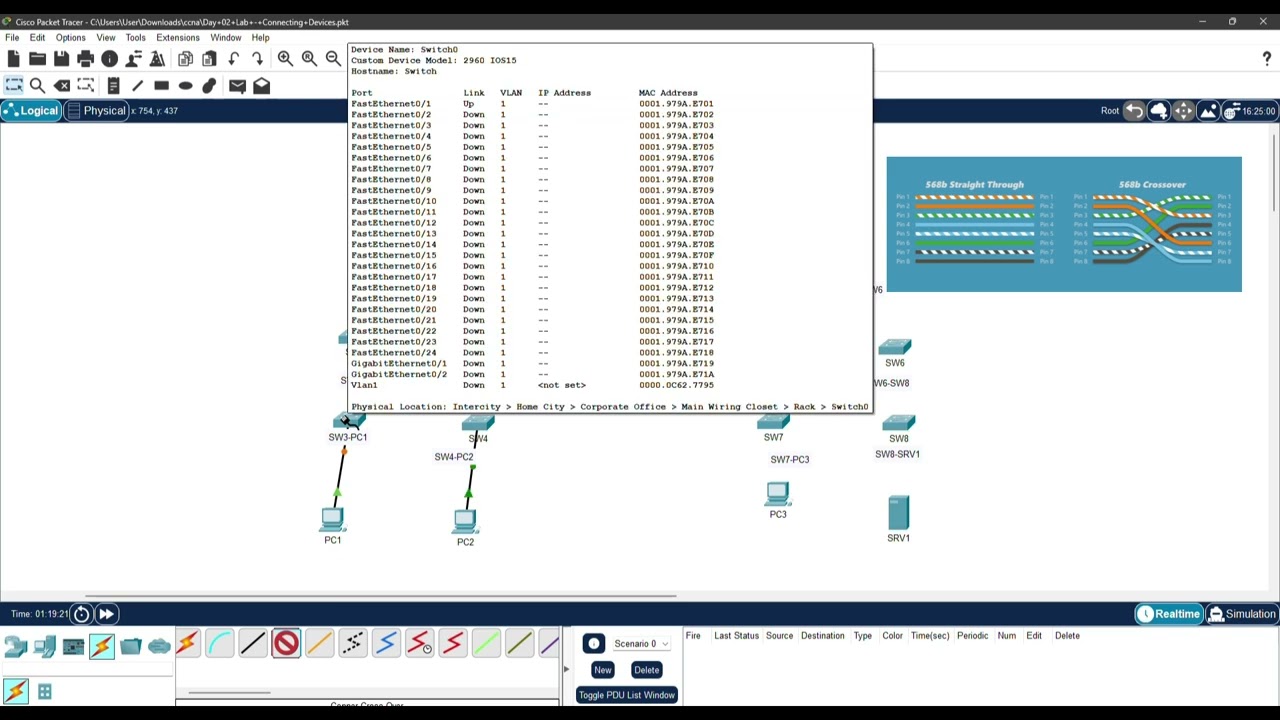Fast forward time button
The width and height of the screenshot is (1280, 720).
(106, 614)
